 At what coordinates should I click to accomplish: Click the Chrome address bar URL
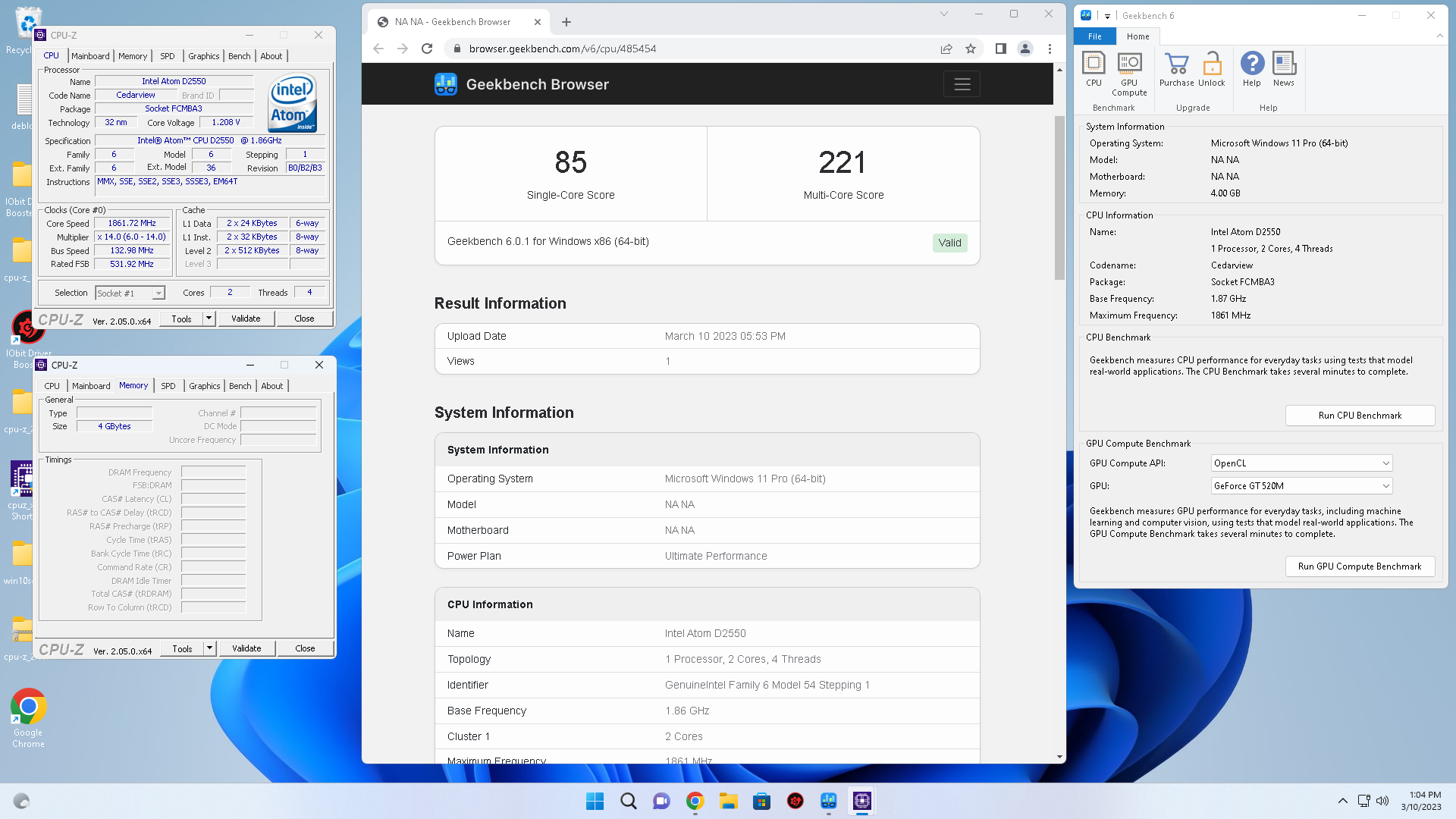click(x=563, y=49)
